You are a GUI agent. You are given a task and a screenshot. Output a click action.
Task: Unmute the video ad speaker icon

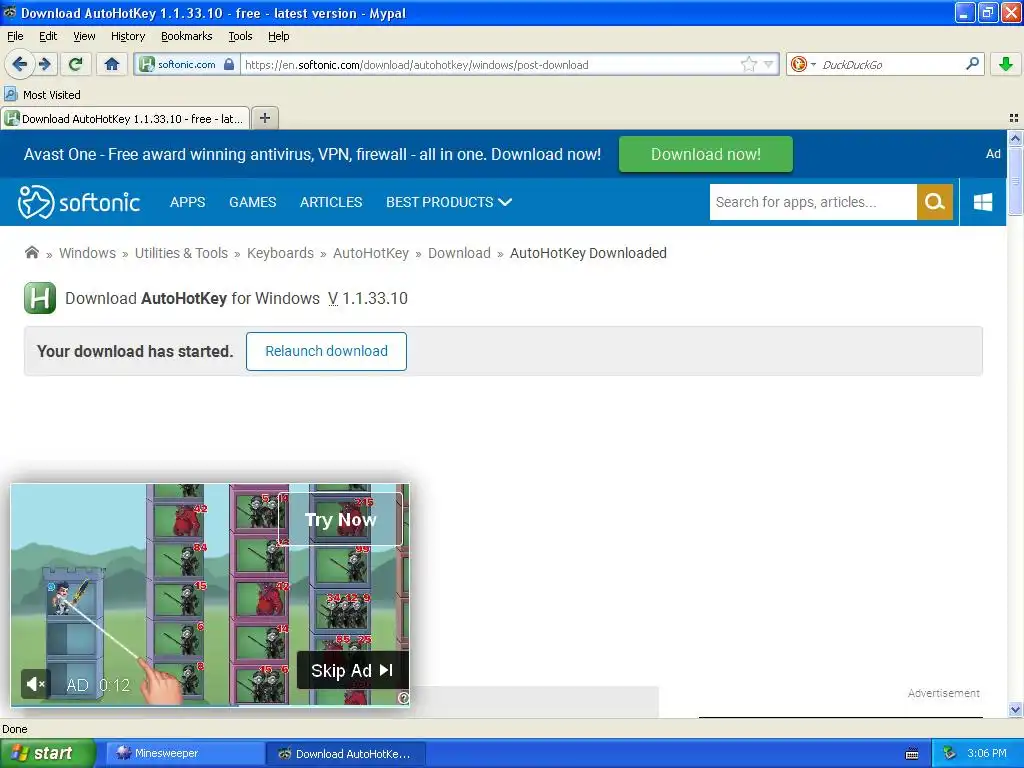click(35, 684)
